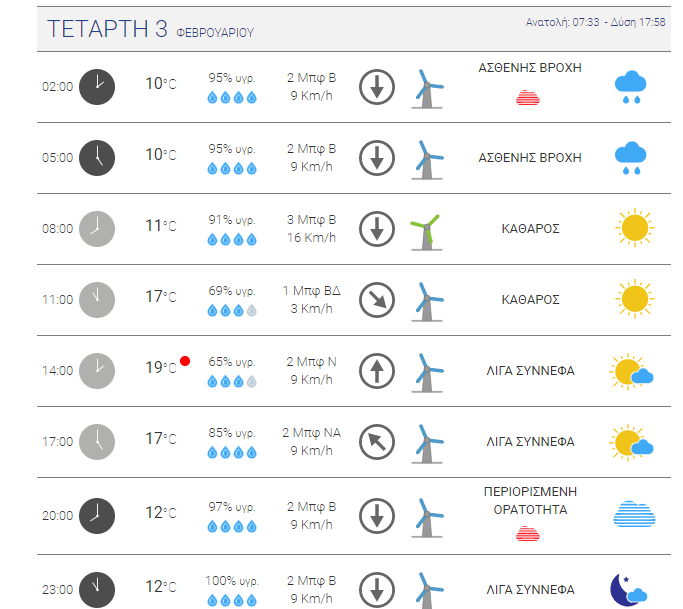
Task: Click the 02:00 dark clock icon
Action: [97, 87]
